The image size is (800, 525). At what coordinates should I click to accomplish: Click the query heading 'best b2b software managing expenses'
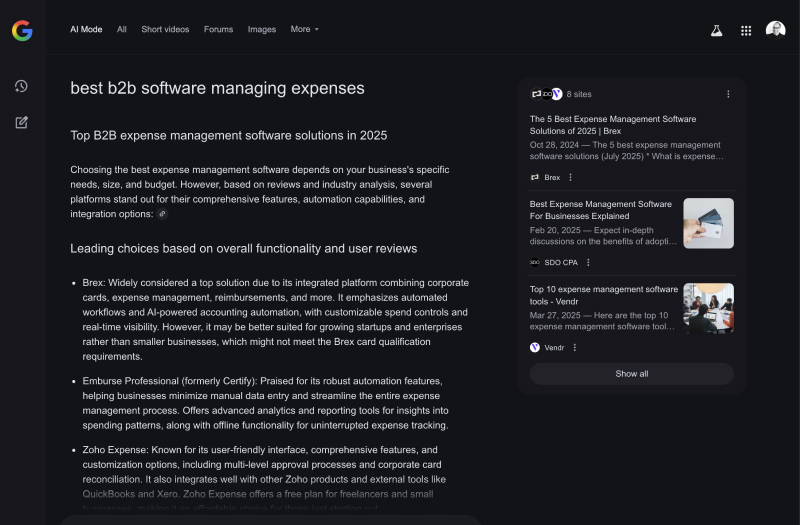coord(217,88)
